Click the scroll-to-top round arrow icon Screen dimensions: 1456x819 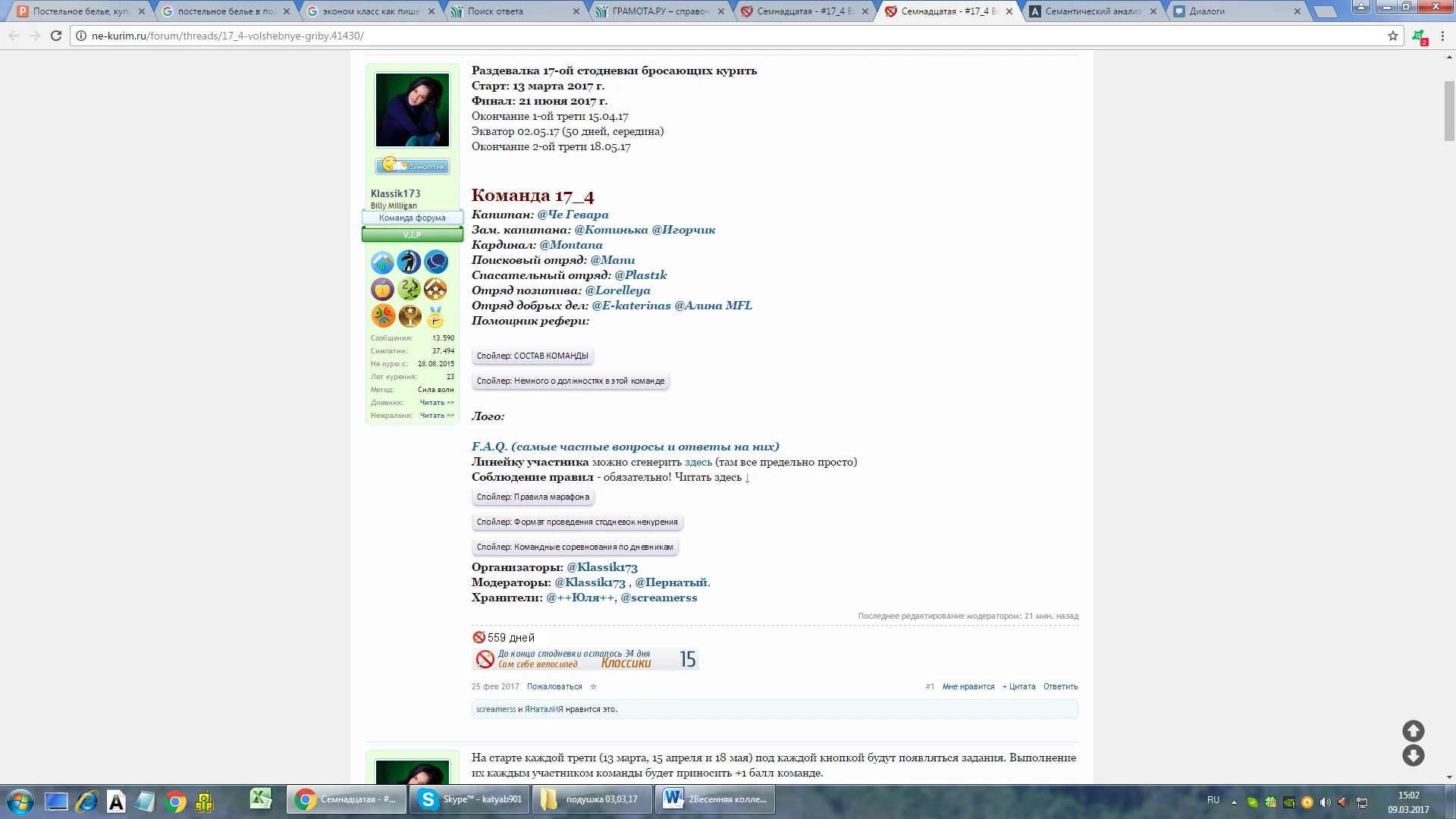click(x=1413, y=730)
